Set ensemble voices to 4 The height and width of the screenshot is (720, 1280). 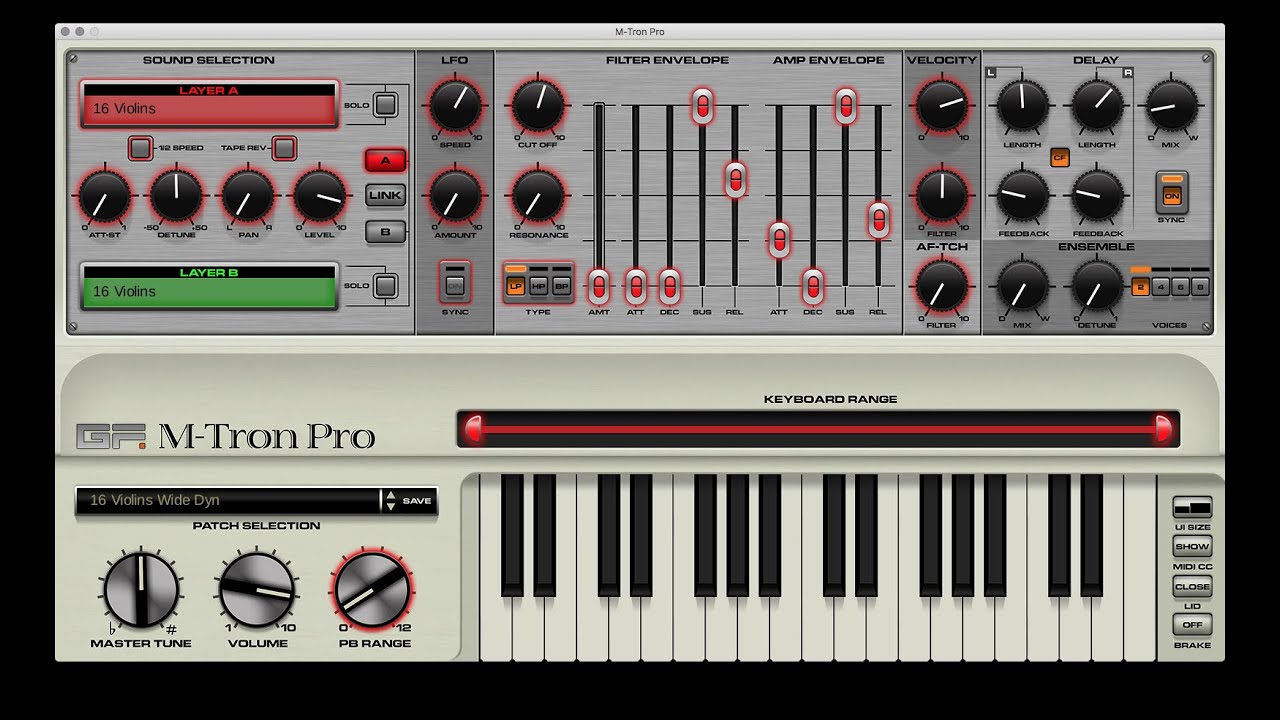click(1161, 287)
